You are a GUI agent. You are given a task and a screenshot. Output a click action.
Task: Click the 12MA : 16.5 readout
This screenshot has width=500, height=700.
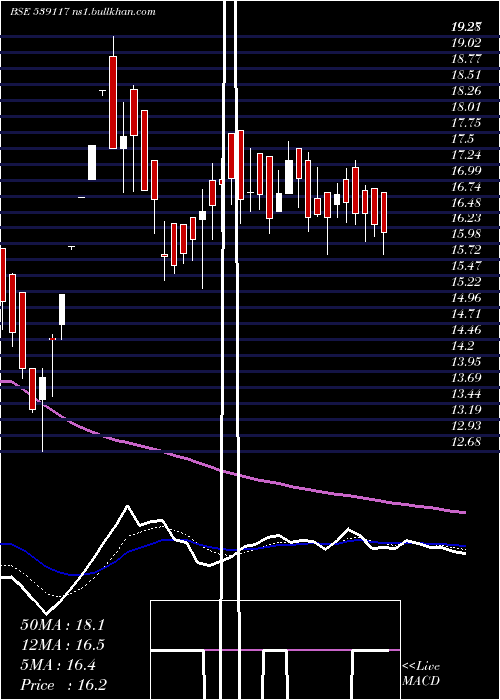coord(62,646)
